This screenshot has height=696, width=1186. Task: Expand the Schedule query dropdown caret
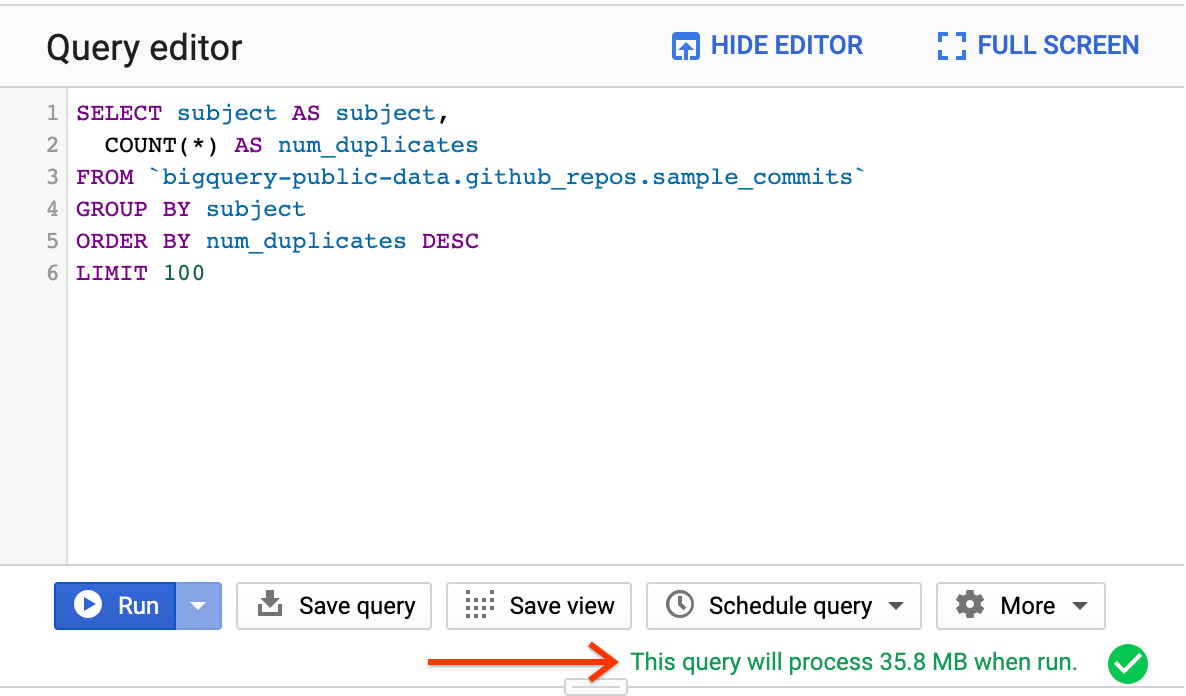[896, 606]
